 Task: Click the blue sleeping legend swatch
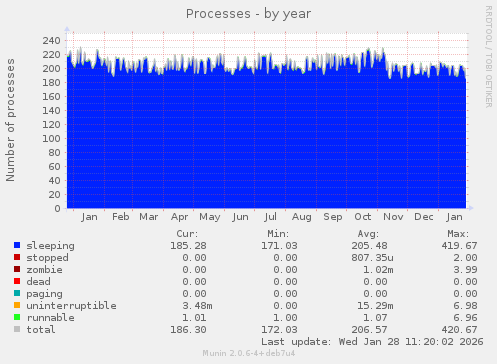pyautogui.click(x=17, y=245)
